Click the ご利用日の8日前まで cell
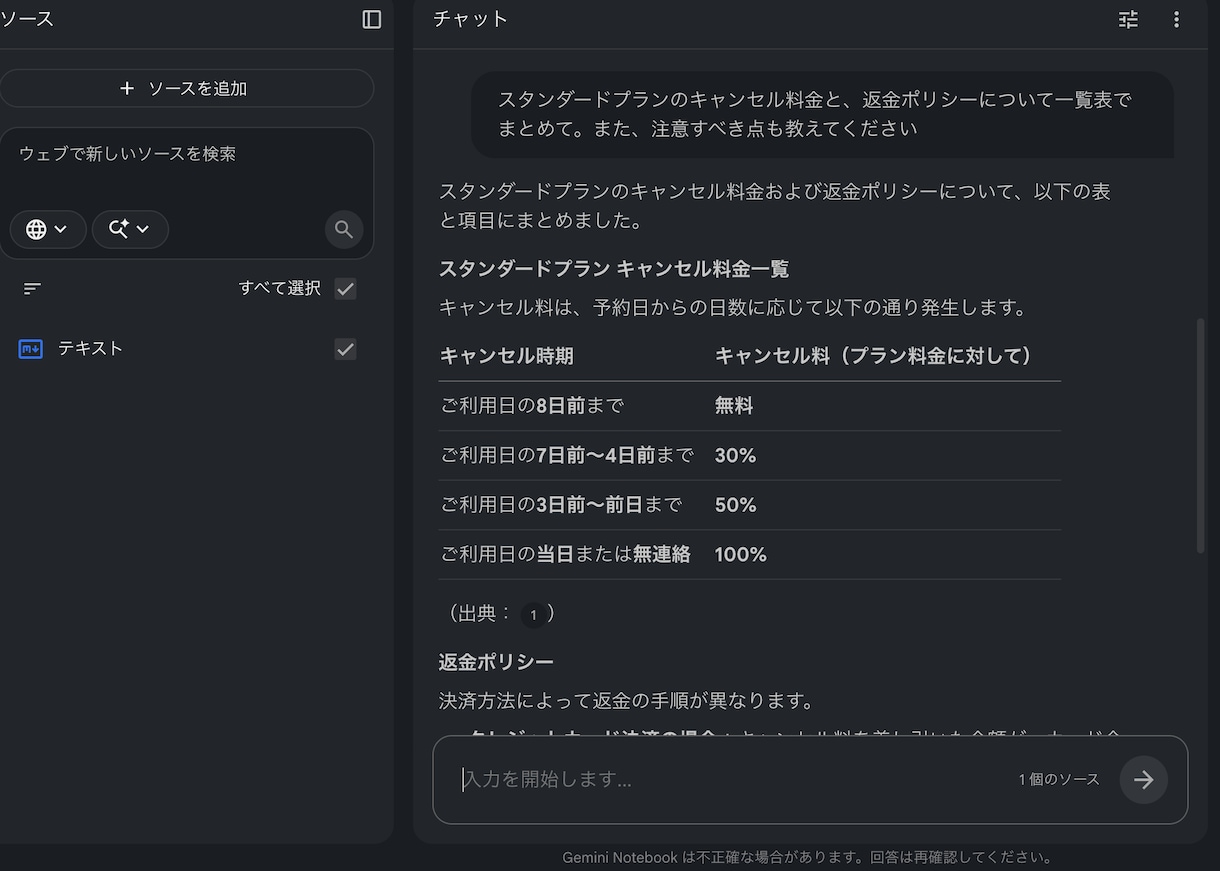This screenshot has height=871, width=1220. (x=532, y=406)
